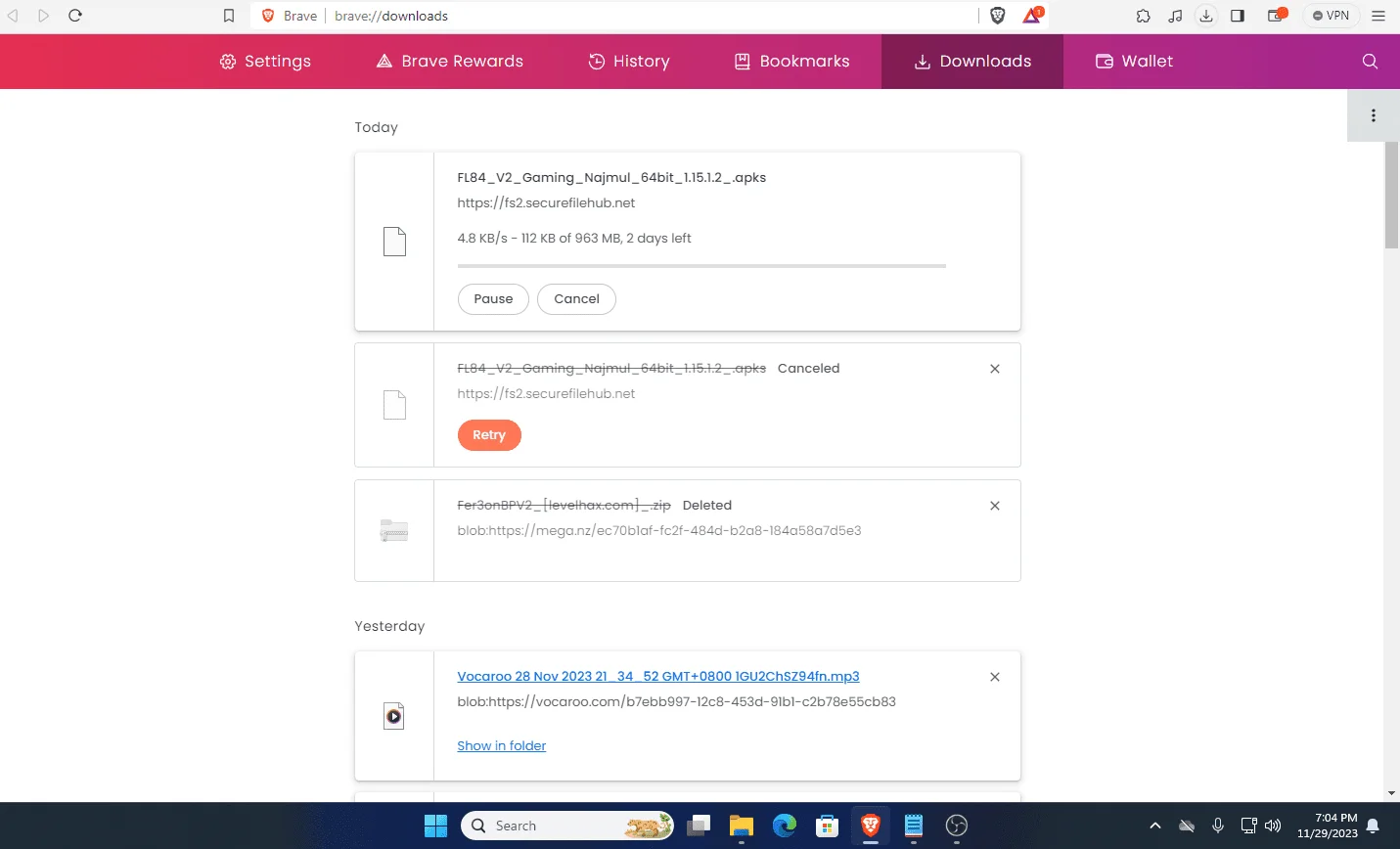The image size is (1400, 849).
Task: Open Task View on the taskbar
Action: click(698, 826)
